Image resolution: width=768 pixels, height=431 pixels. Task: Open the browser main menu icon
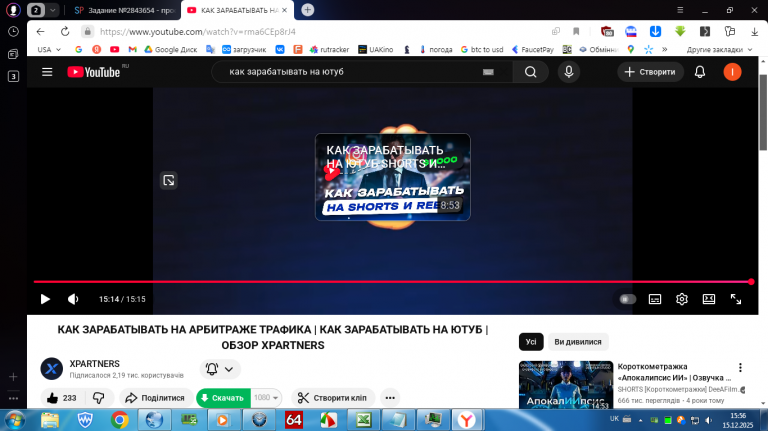click(680, 10)
